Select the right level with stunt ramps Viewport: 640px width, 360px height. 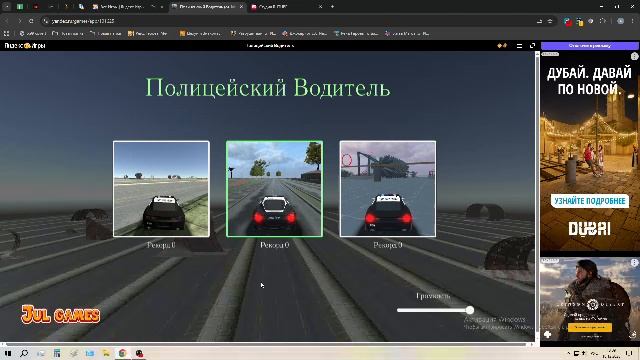pyautogui.click(x=388, y=189)
